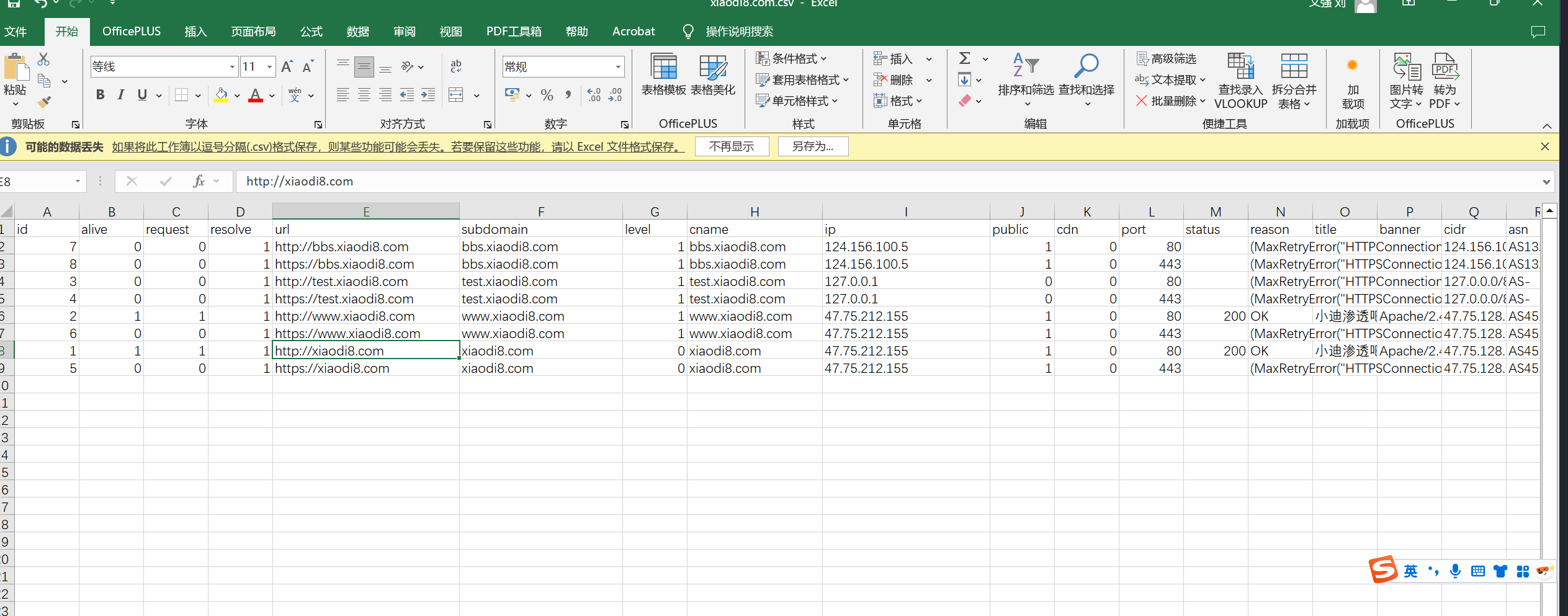Click the 批量删除 batch delete button
Screen dimensions: 1568x616
pos(1171,101)
